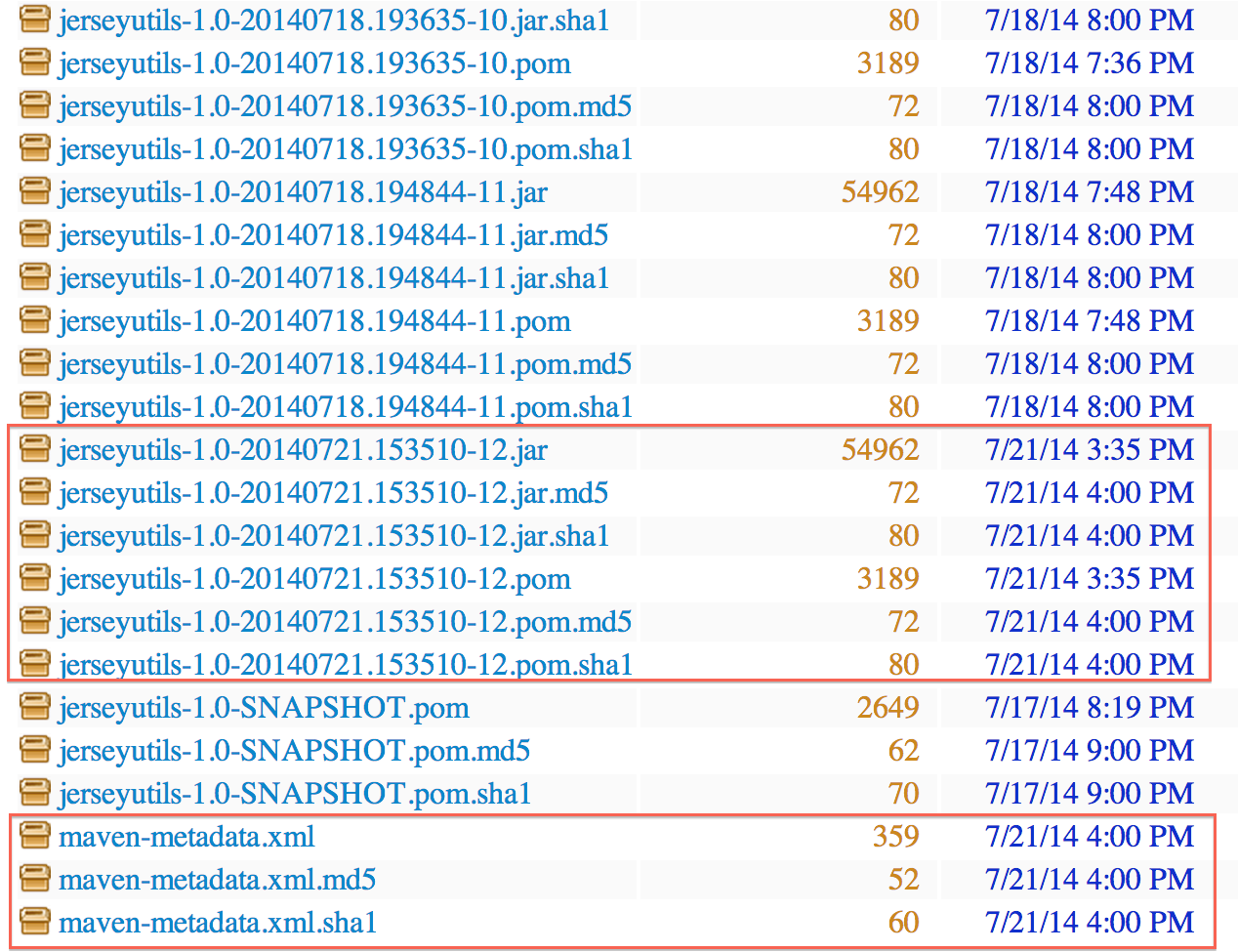Click the package icon beside jerseyutils-1.0-20140718.194844-11.pom.md5

(x=35, y=364)
